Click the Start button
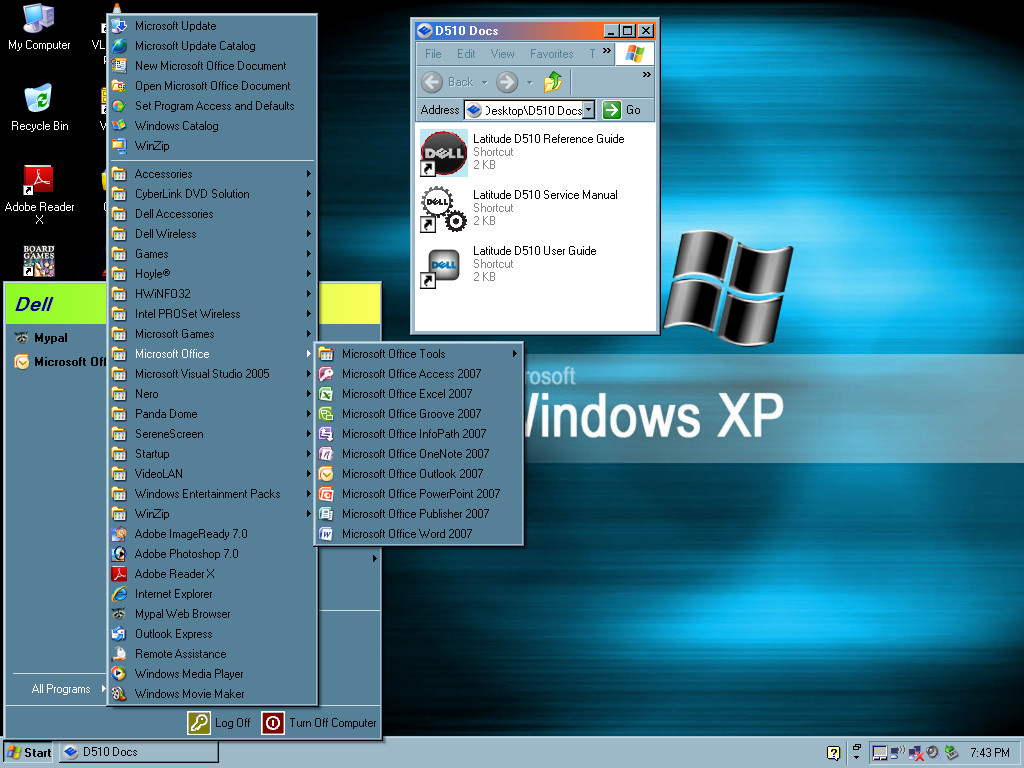This screenshot has height=768, width=1024. click(29, 752)
